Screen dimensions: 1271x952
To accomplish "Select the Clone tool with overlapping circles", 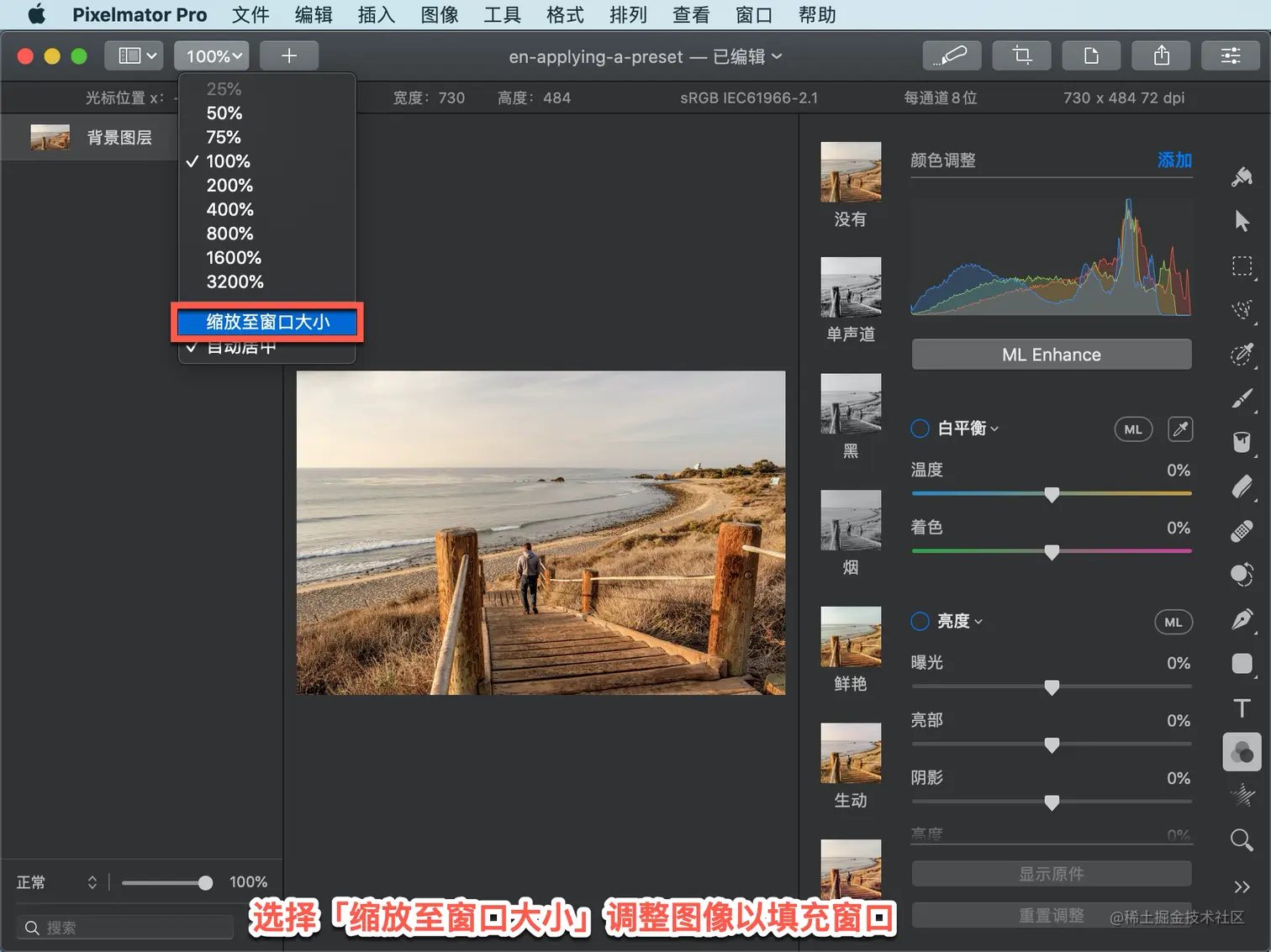I will point(1242,575).
